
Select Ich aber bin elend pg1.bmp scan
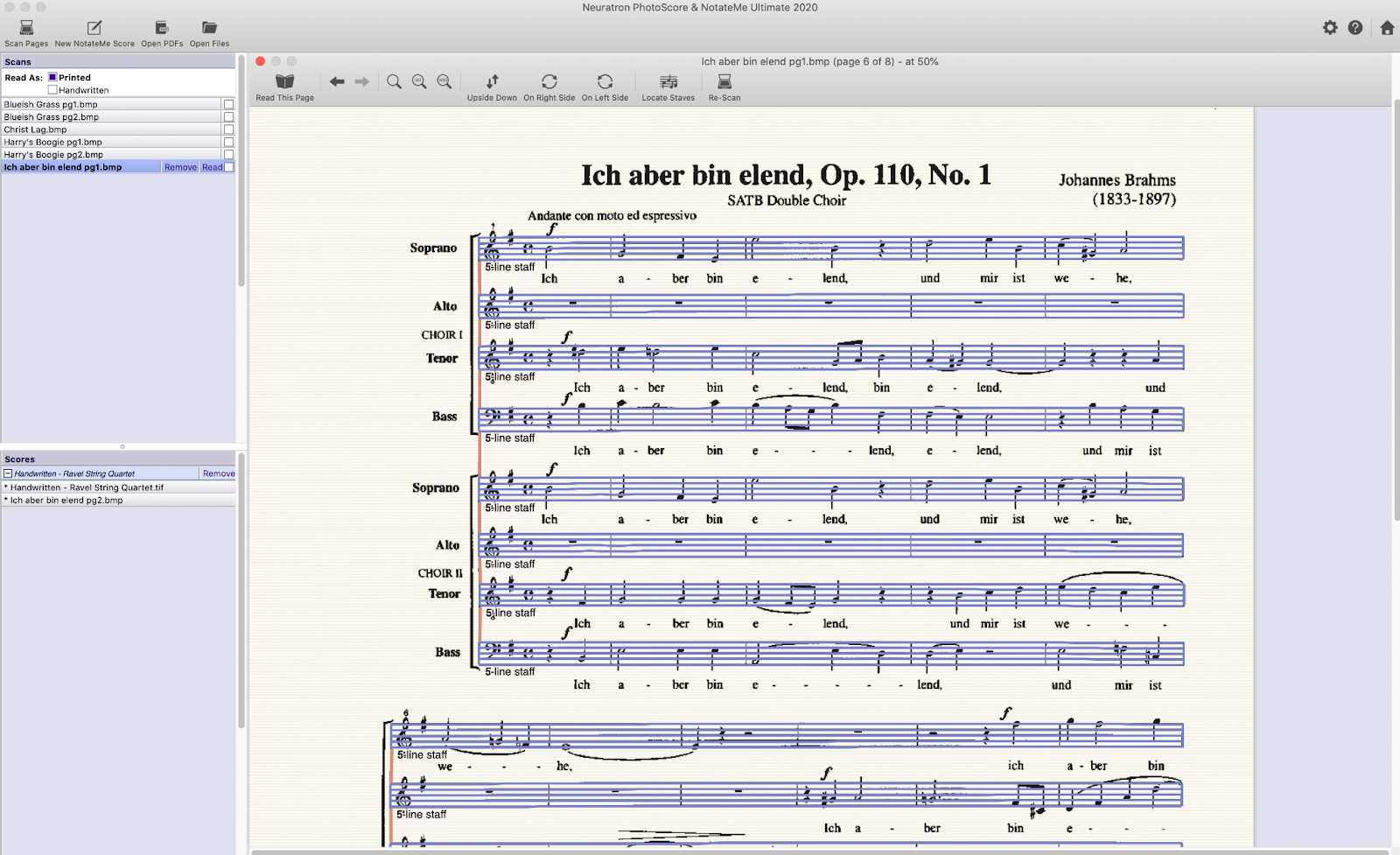click(x=81, y=167)
